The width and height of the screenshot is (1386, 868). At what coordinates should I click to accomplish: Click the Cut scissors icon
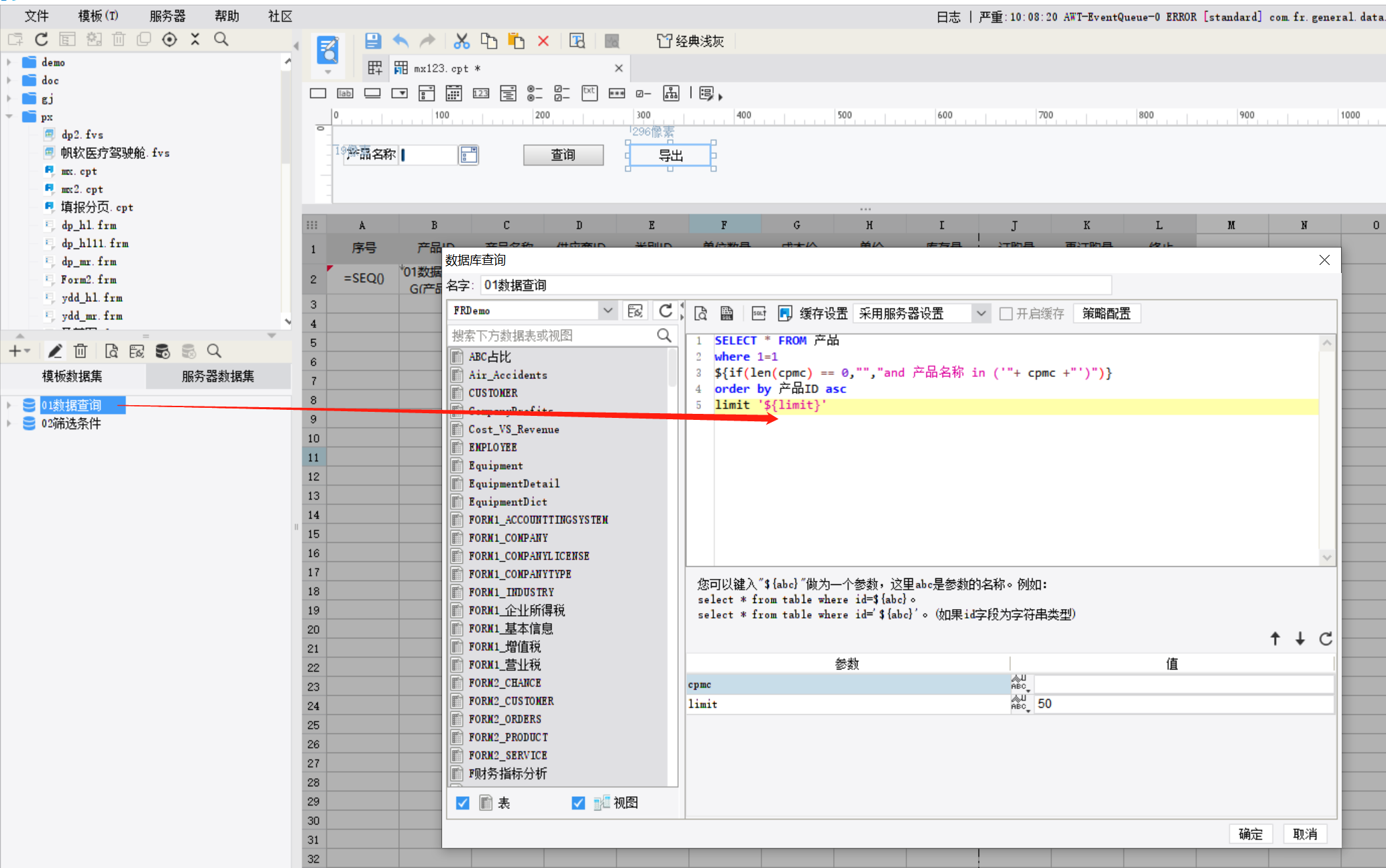pos(462,41)
